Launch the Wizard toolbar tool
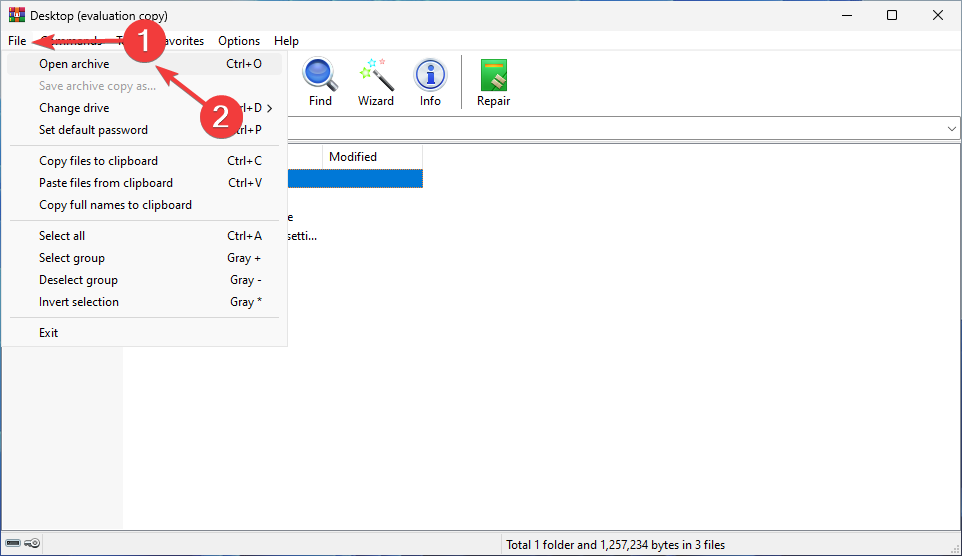Viewport: 962px width, 556px height. 375,82
